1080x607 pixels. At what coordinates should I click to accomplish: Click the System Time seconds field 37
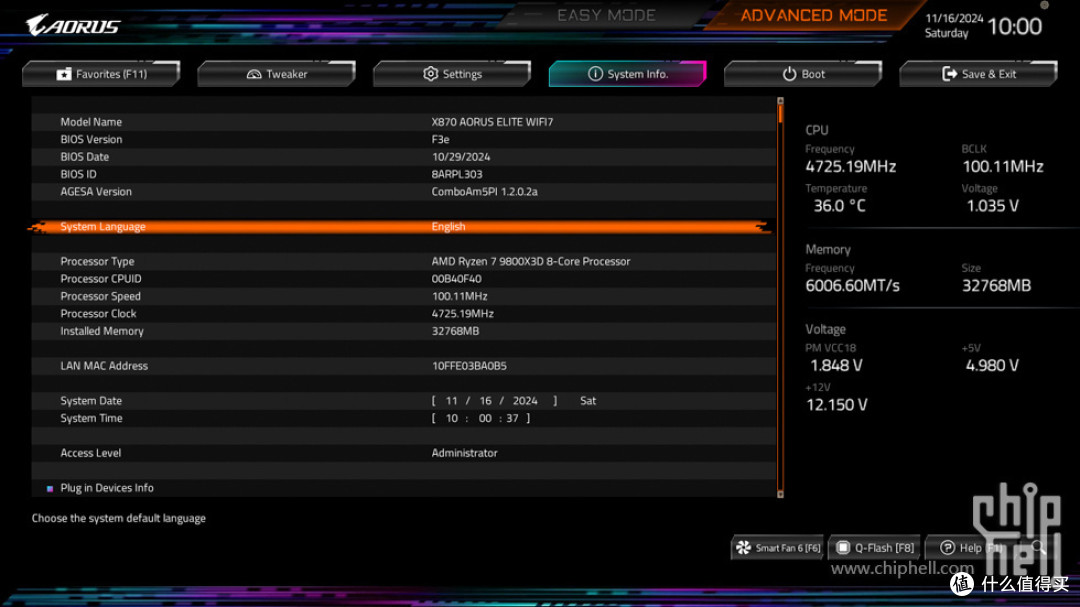click(x=512, y=418)
